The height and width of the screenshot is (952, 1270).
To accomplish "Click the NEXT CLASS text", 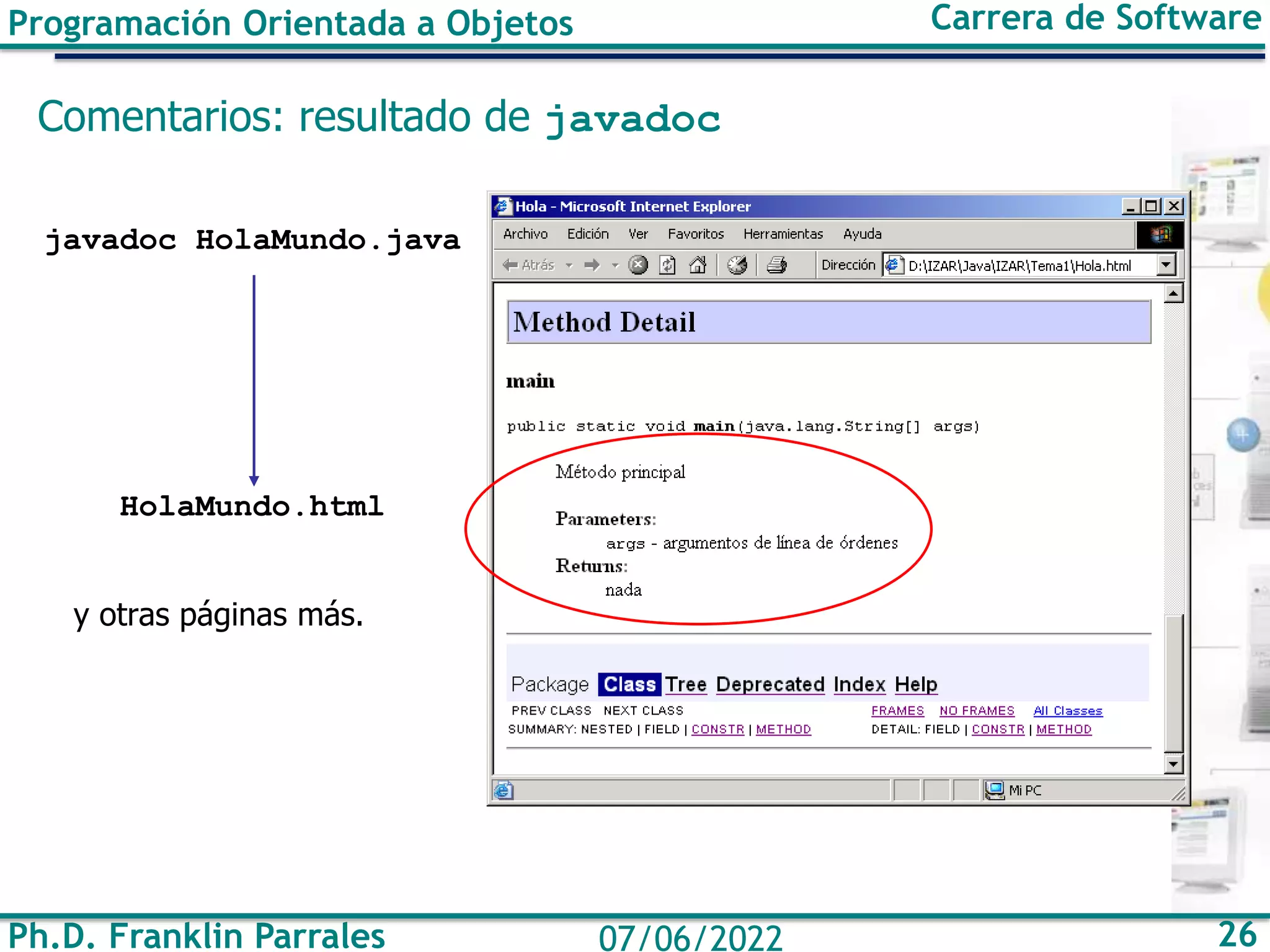I will (643, 711).
